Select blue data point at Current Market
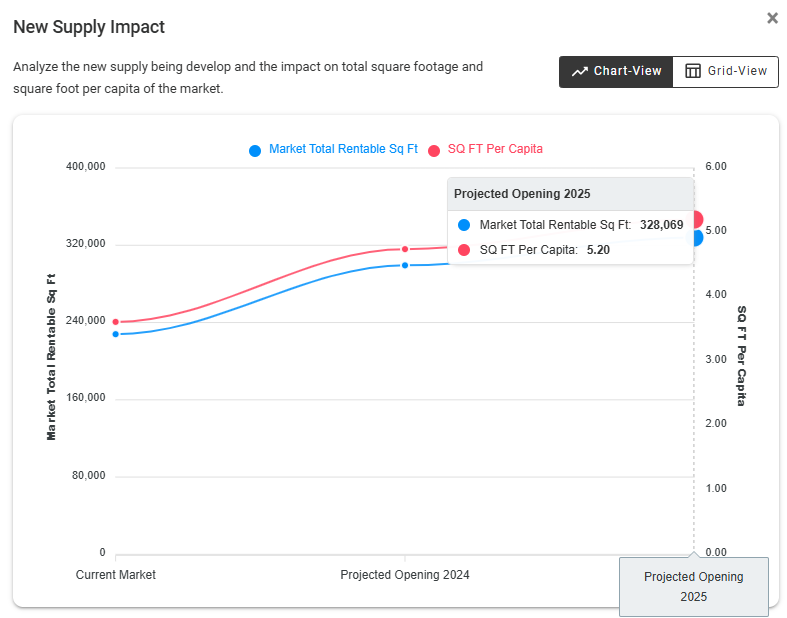The height and width of the screenshot is (618, 787). tap(116, 334)
